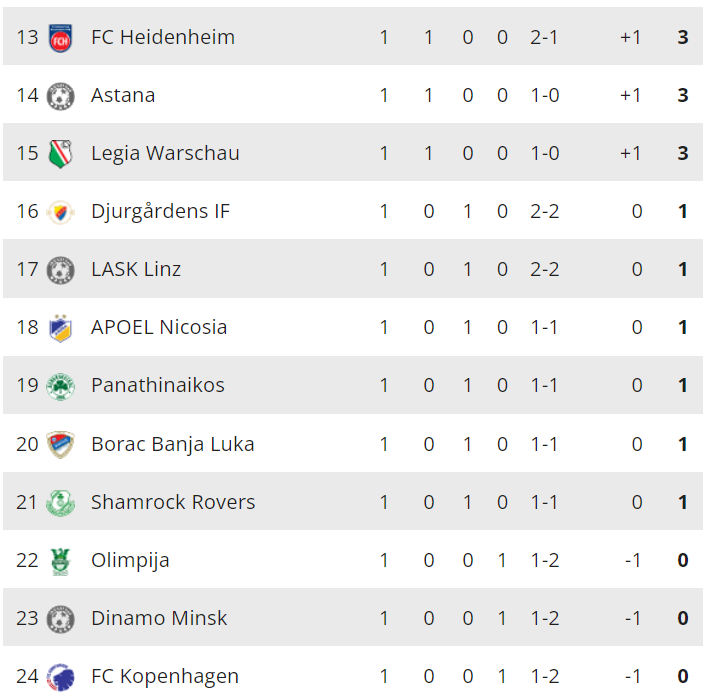The width and height of the screenshot is (704, 698).
Task: Click the APOEL Nicosia club crest
Action: click(x=61, y=328)
